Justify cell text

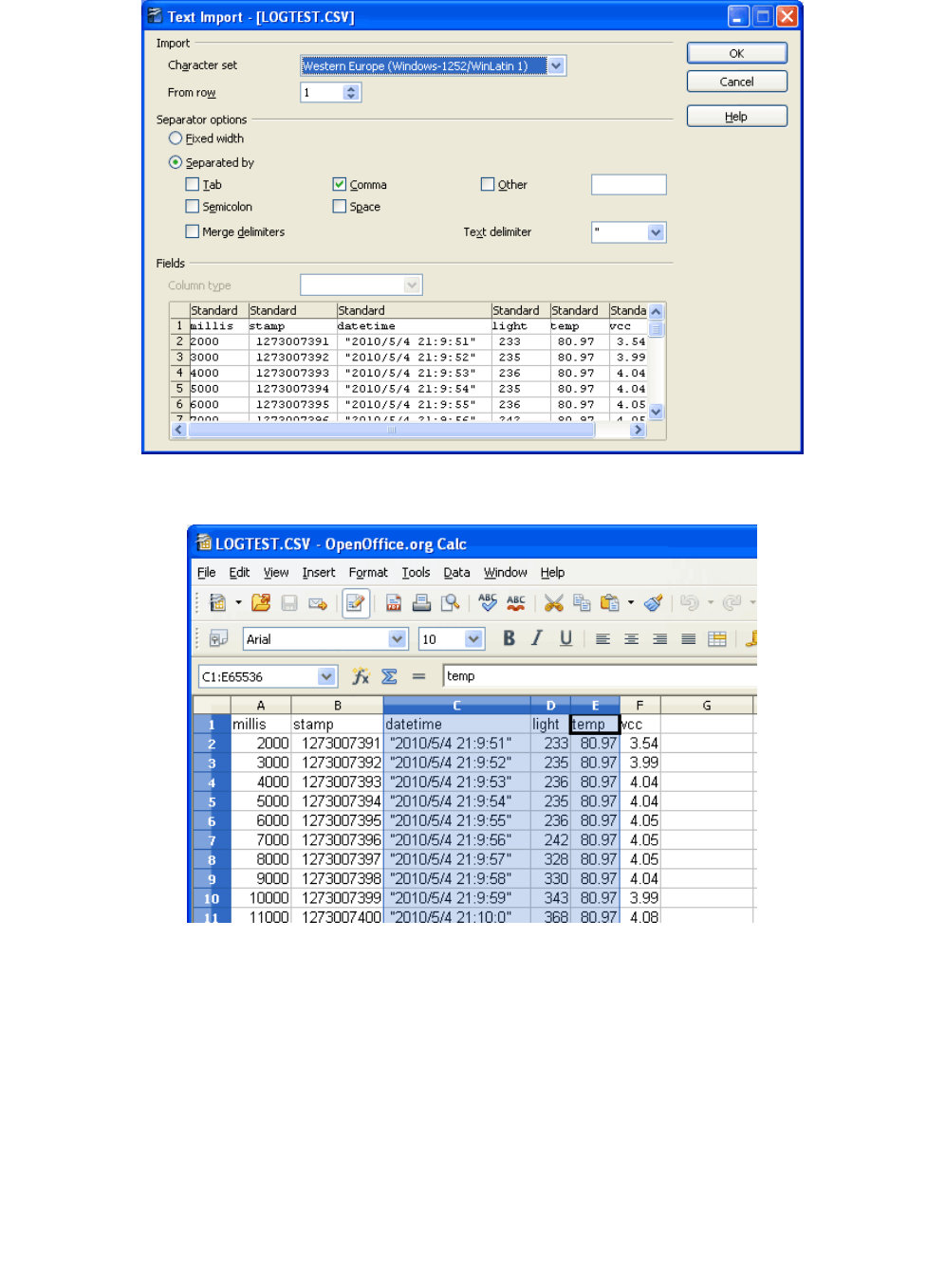coord(689,639)
